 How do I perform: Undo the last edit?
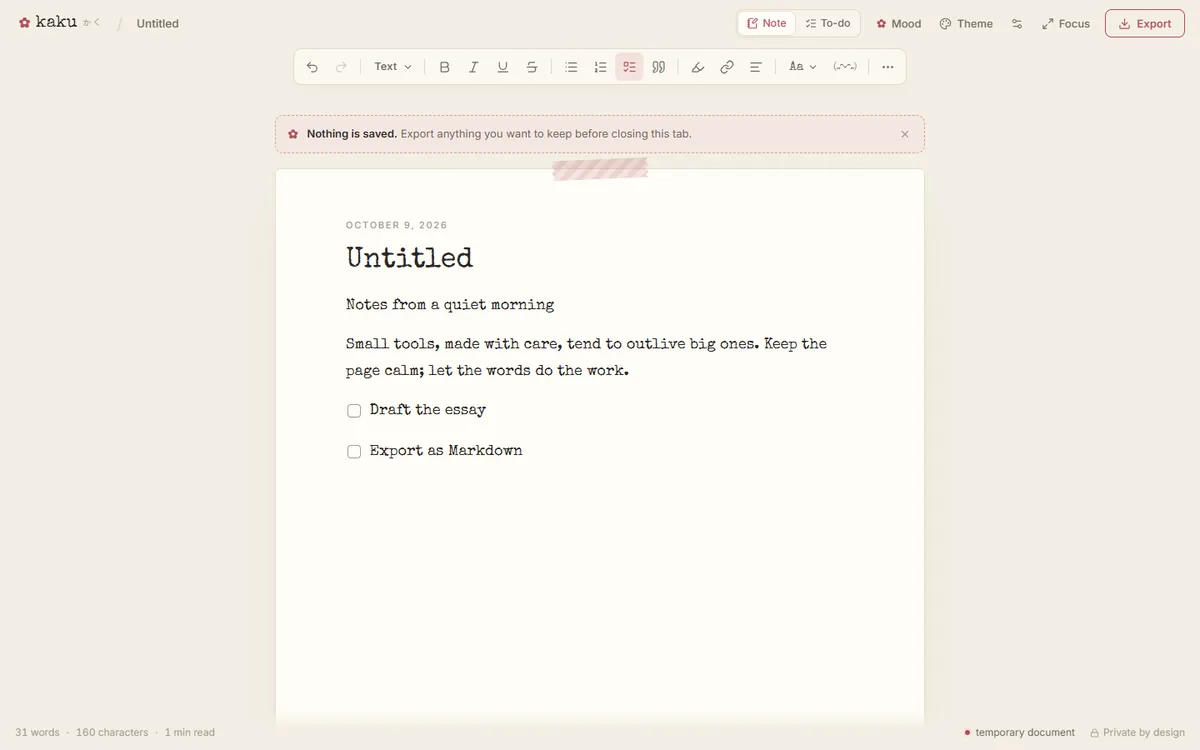coord(312,67)
